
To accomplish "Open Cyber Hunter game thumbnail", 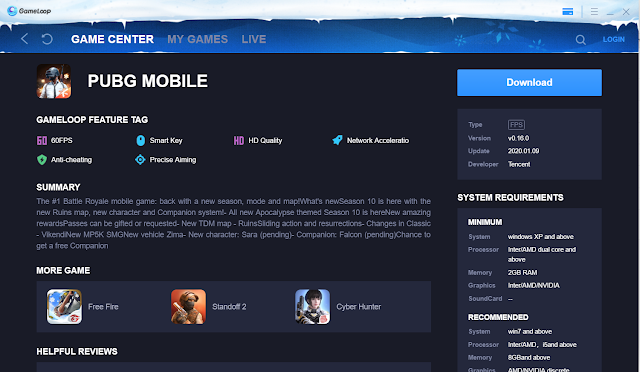I will click(312, 307).
